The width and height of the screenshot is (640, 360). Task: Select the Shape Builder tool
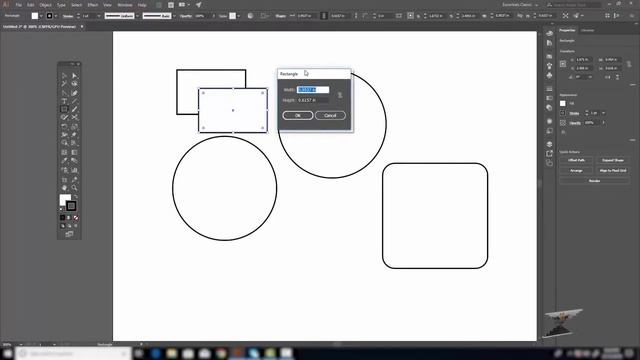[x=64, y=143]
